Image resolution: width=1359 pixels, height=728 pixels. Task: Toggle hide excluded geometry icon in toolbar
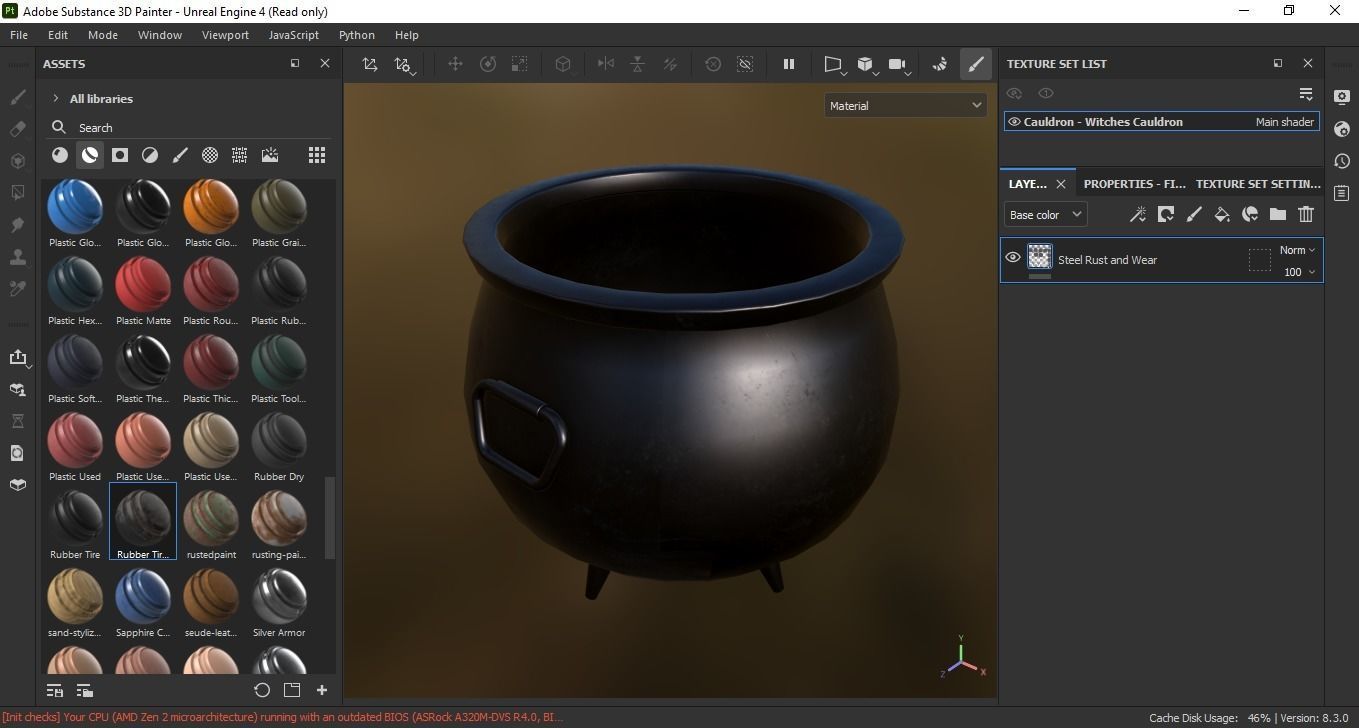745,64
